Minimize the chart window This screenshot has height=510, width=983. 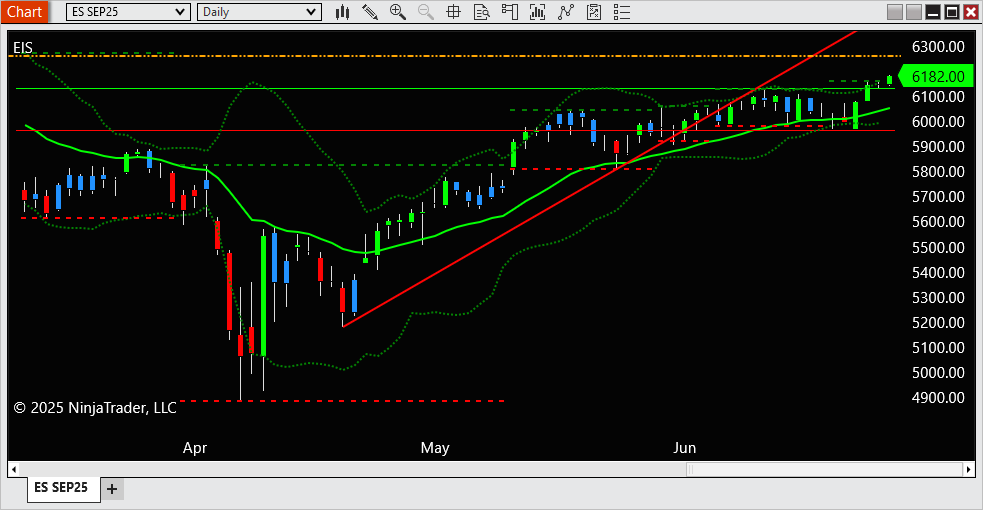click(x=933, y=12)
